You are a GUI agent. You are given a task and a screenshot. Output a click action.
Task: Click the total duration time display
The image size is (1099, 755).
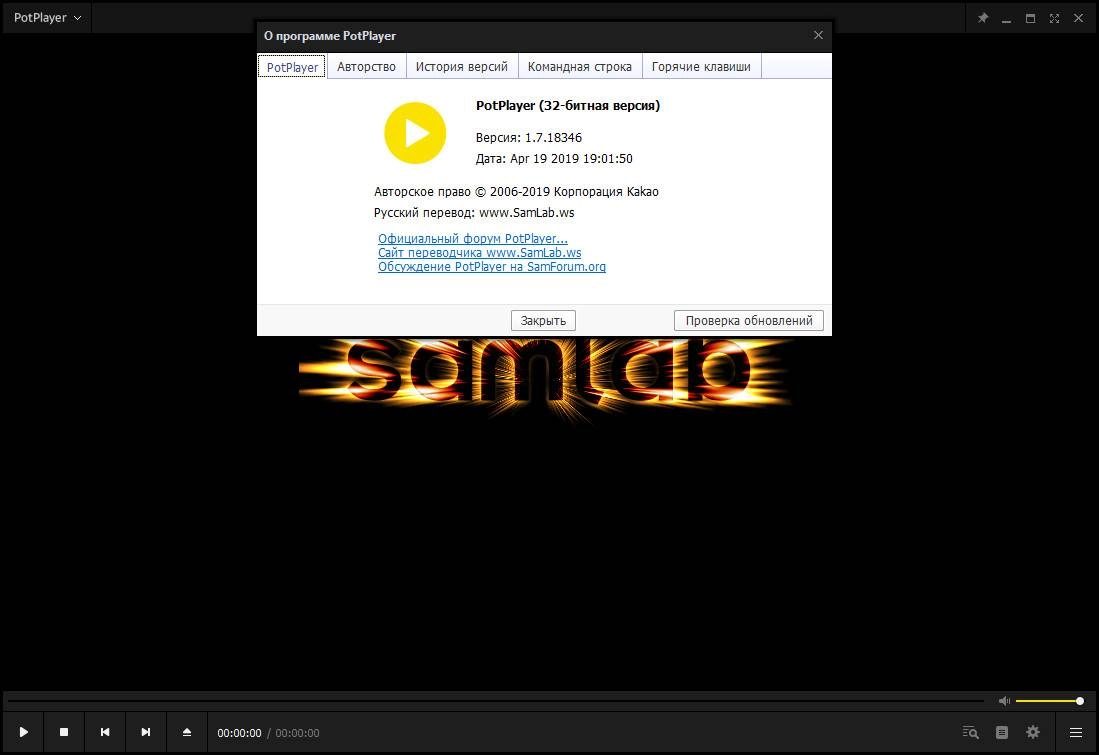coord(297,733)
